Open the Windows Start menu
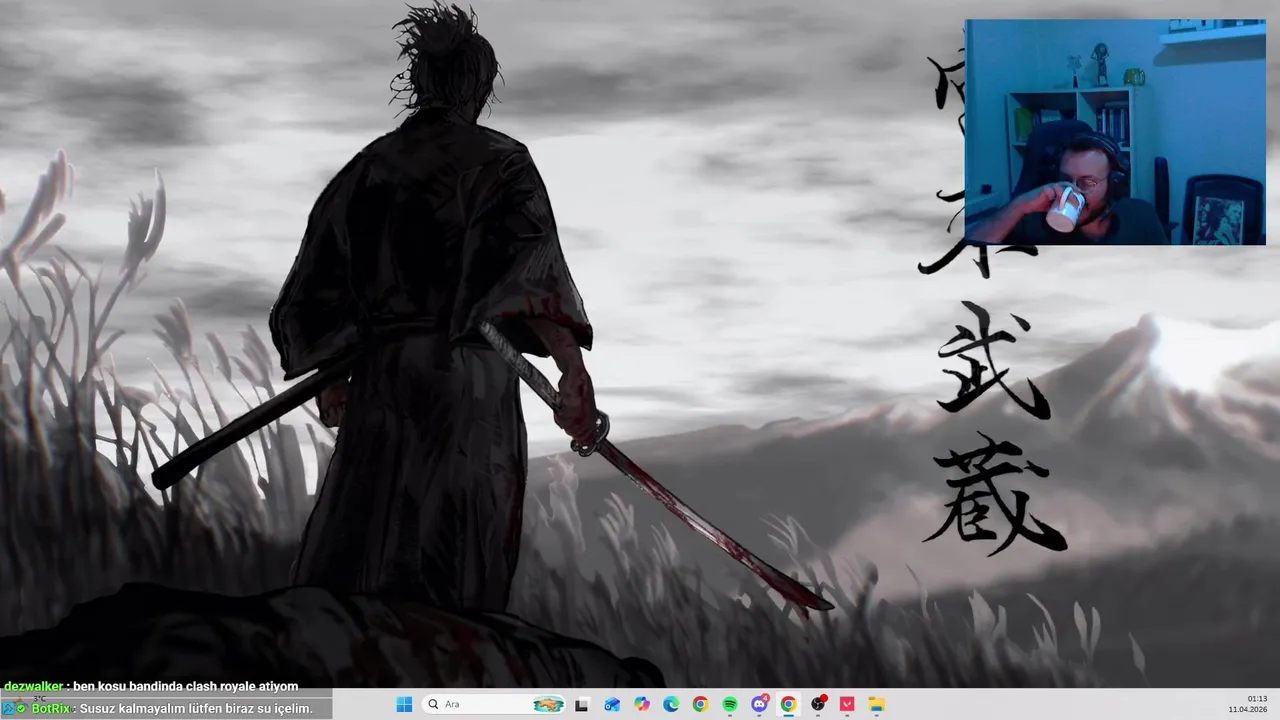1280x720 pixels. tap(404, 704)
